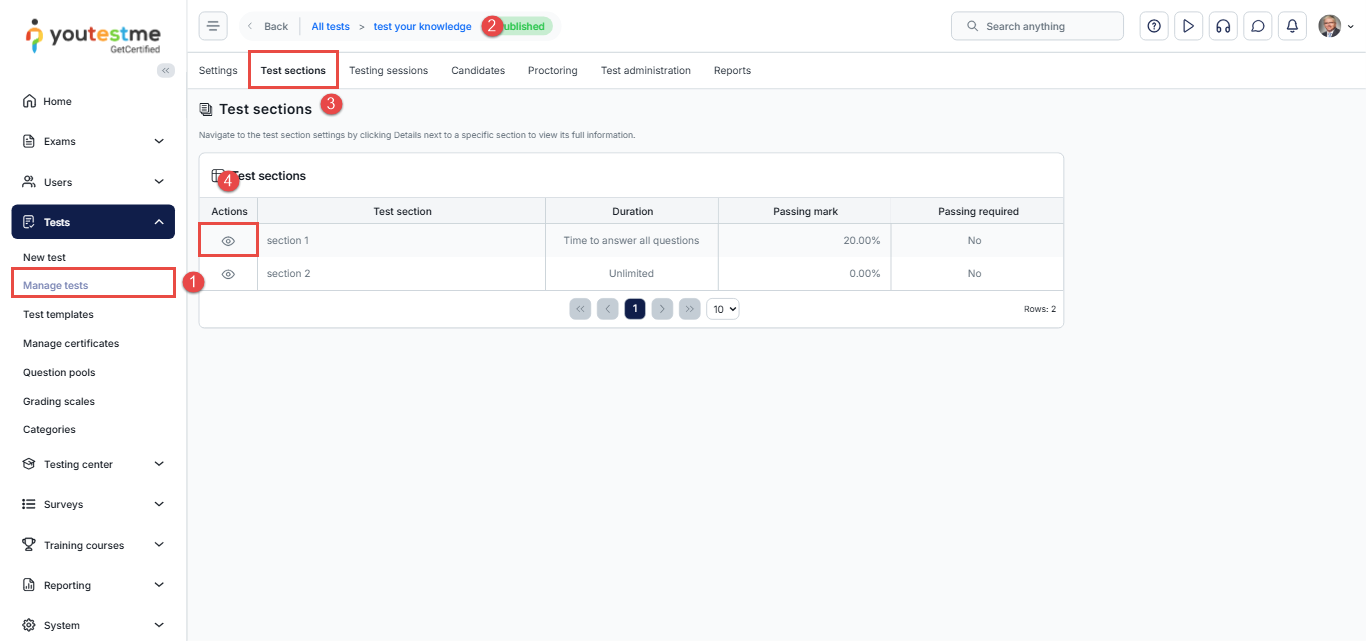This screenshot has height=641, width=1366.
Task: Click the play tutorial icon in header
Action: pyautogui.click(x=1188, y=26)
